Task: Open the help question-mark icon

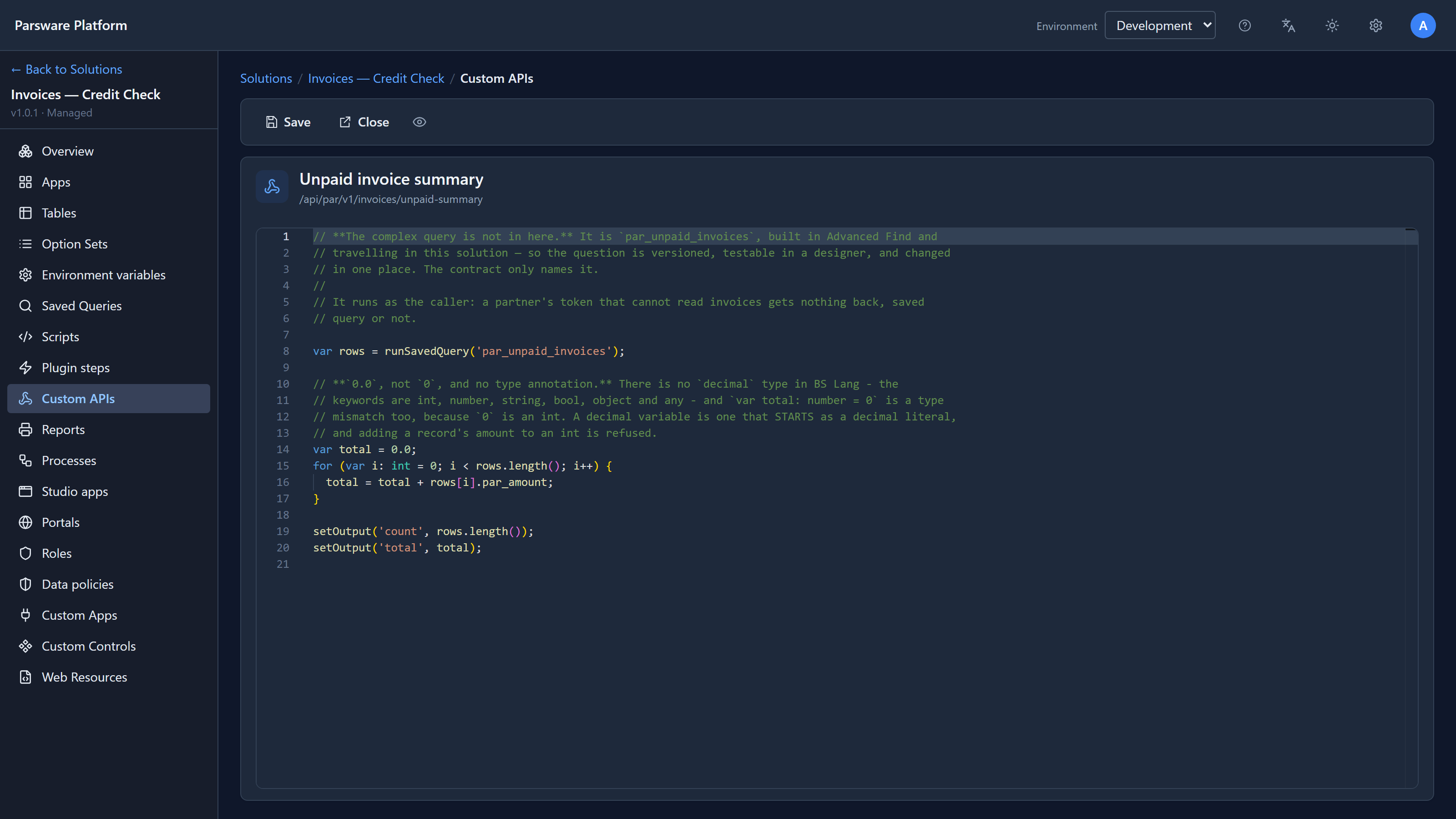Action: (x=1244, y=25)
